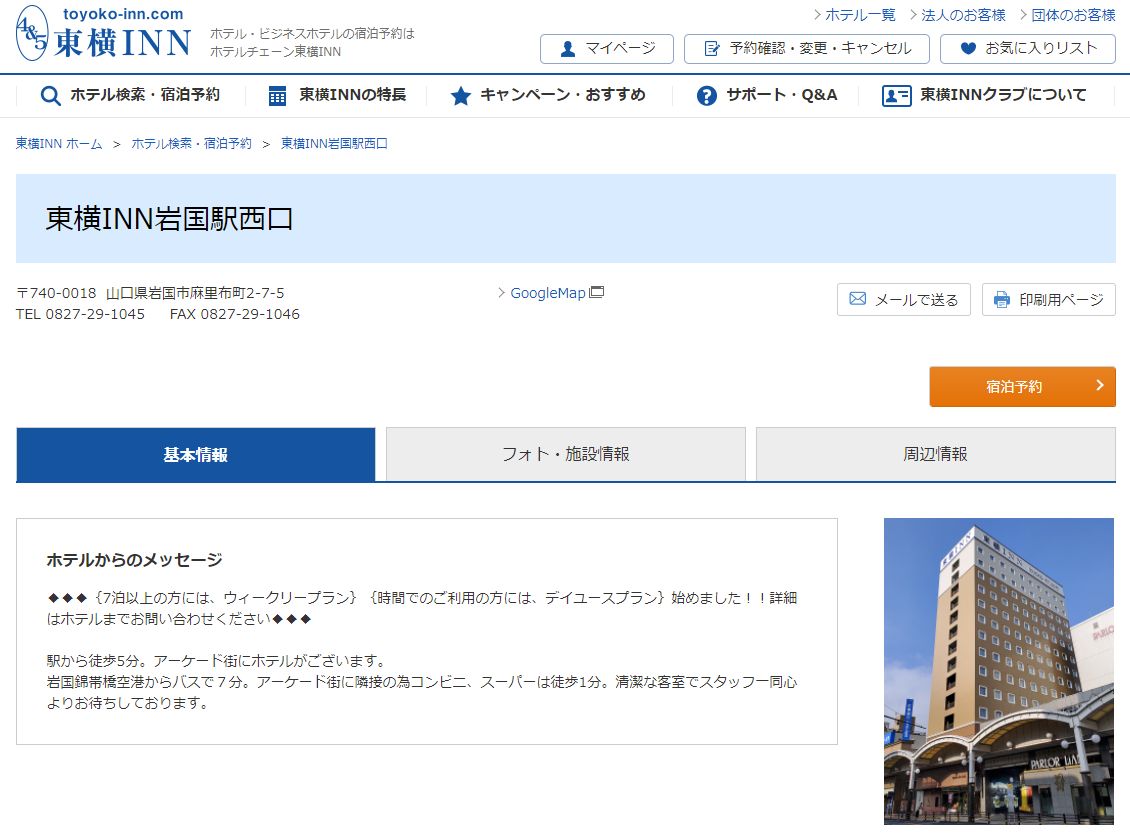Image resolution: width=1130 pixels, height=840 pixels.
Task: Open the マイページ button
Action: (x=606, y=48)
